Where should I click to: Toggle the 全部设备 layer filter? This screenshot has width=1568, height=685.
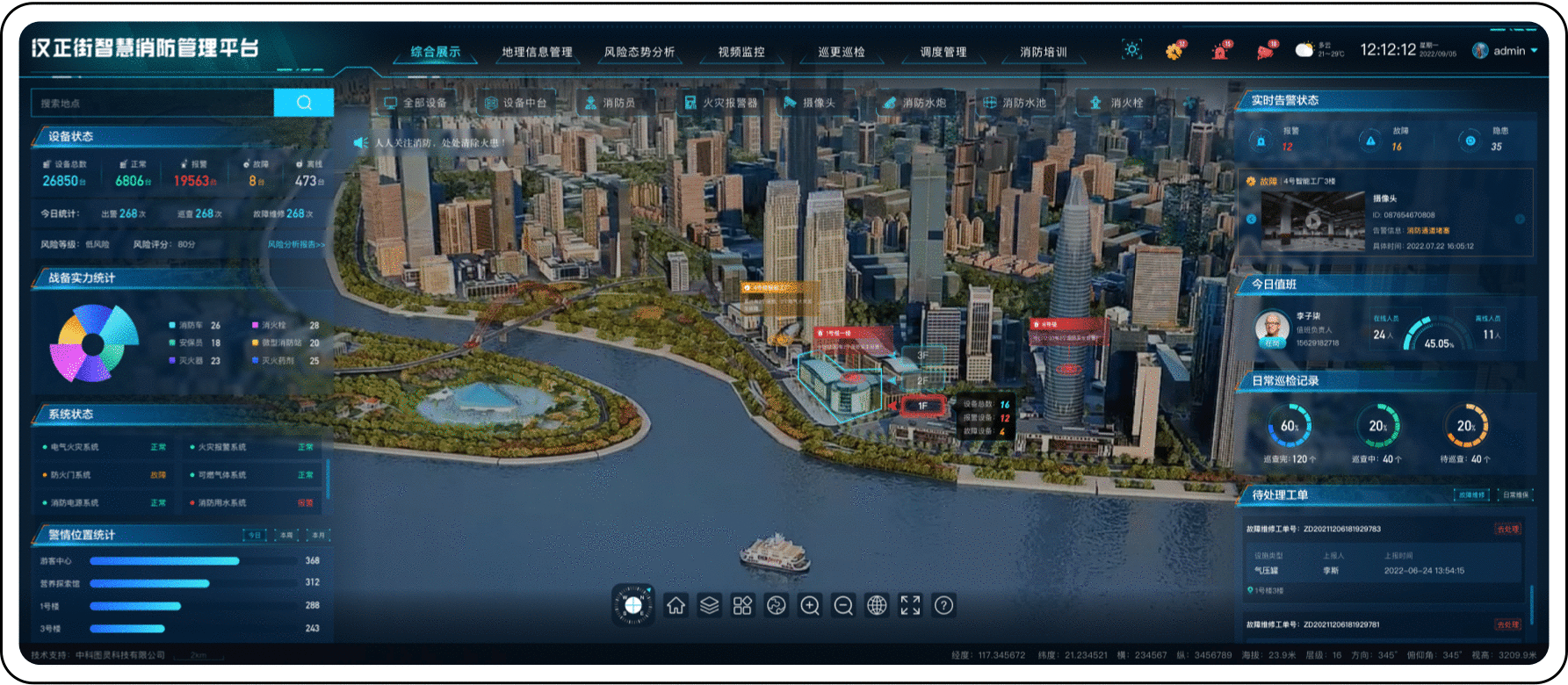415,103
